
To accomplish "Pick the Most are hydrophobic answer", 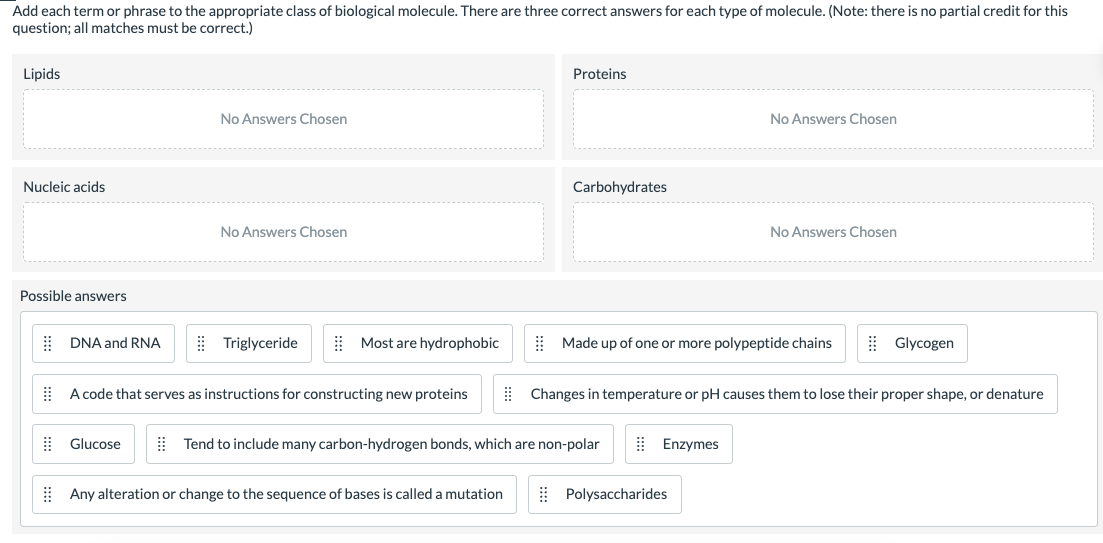I will [x=429, y=343].
